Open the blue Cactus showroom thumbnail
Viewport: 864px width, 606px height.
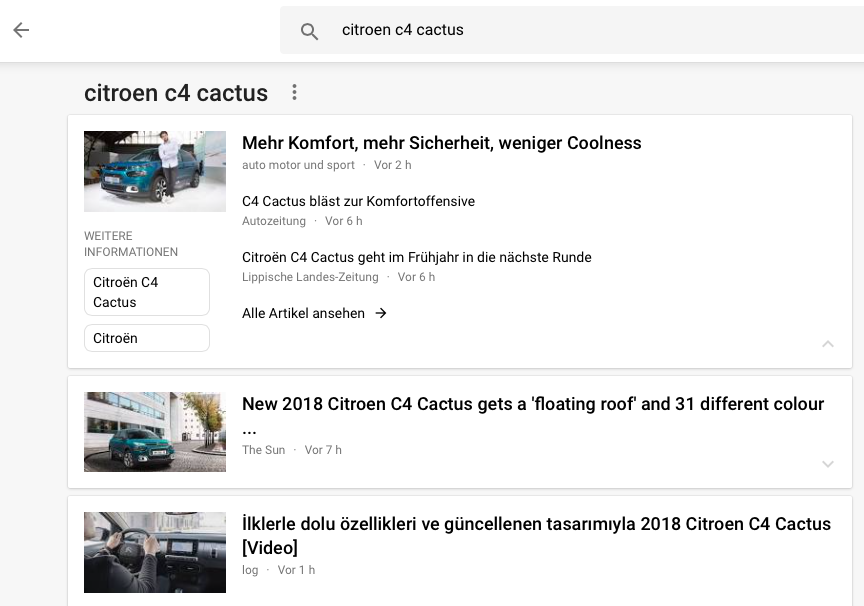coord(155,171)
